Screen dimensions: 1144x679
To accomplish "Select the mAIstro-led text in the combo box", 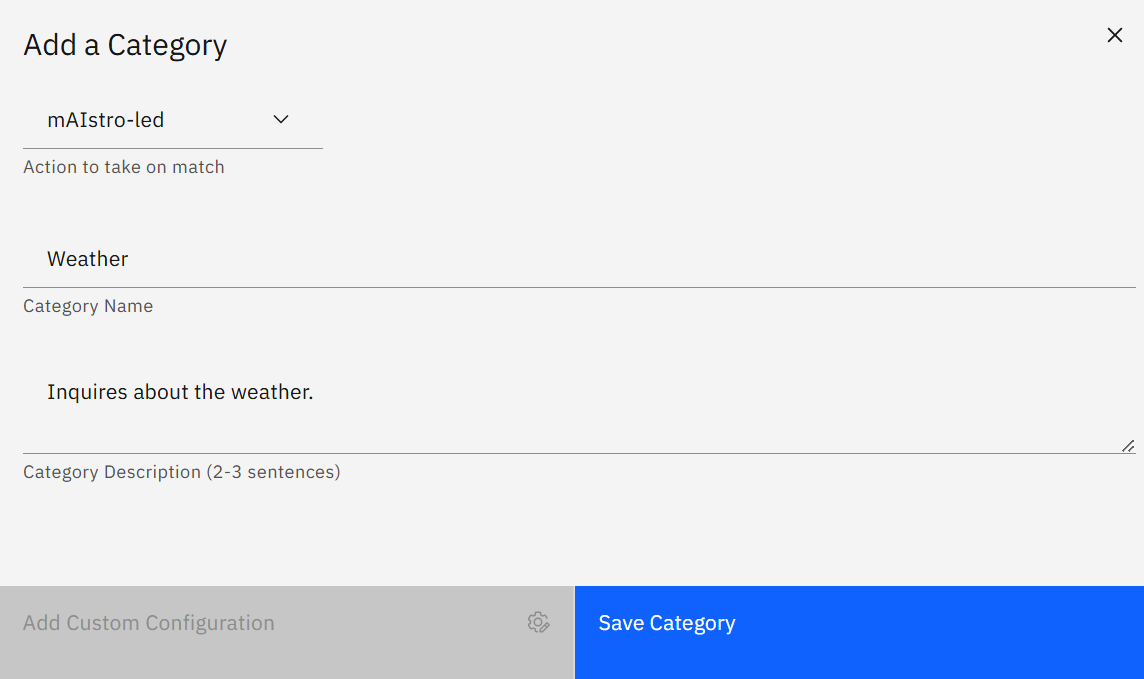I will pos(106,120).
